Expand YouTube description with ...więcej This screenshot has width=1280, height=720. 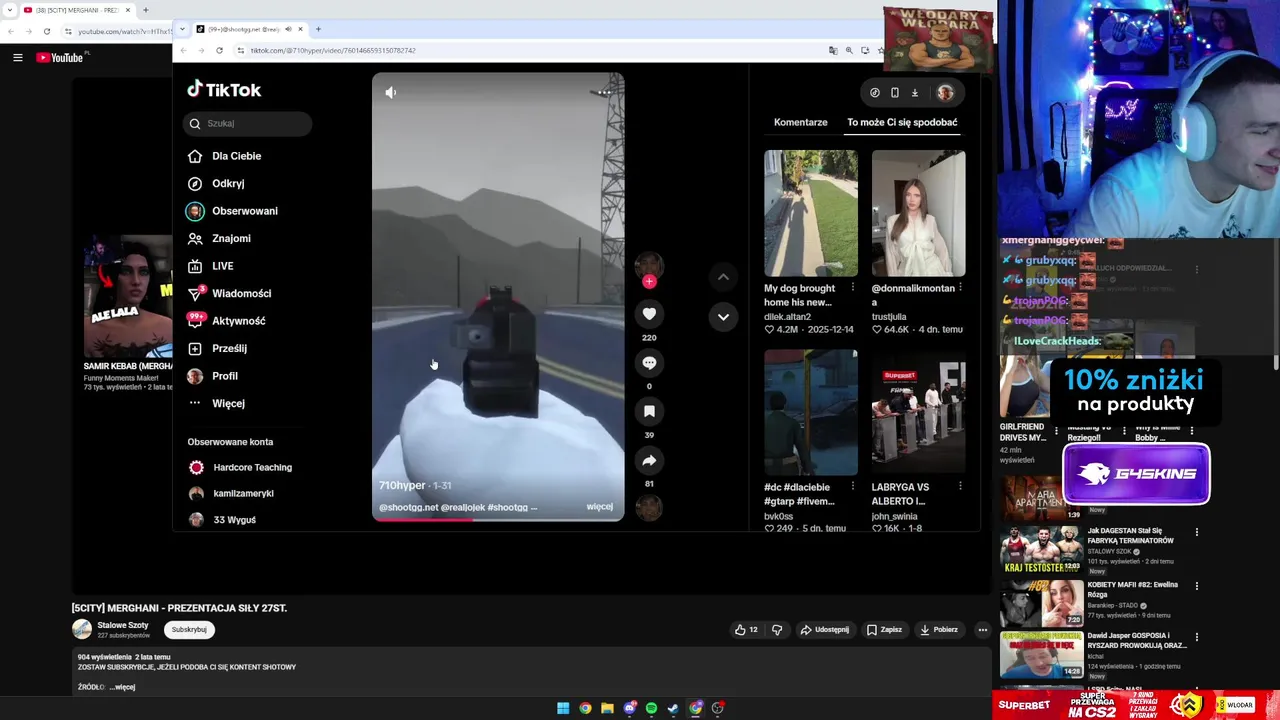pos(122,687)
